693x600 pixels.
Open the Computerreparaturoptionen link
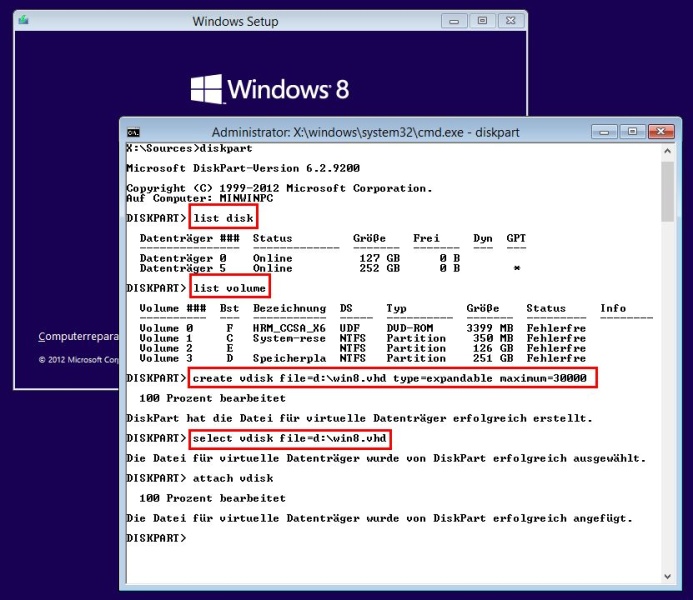78,337
